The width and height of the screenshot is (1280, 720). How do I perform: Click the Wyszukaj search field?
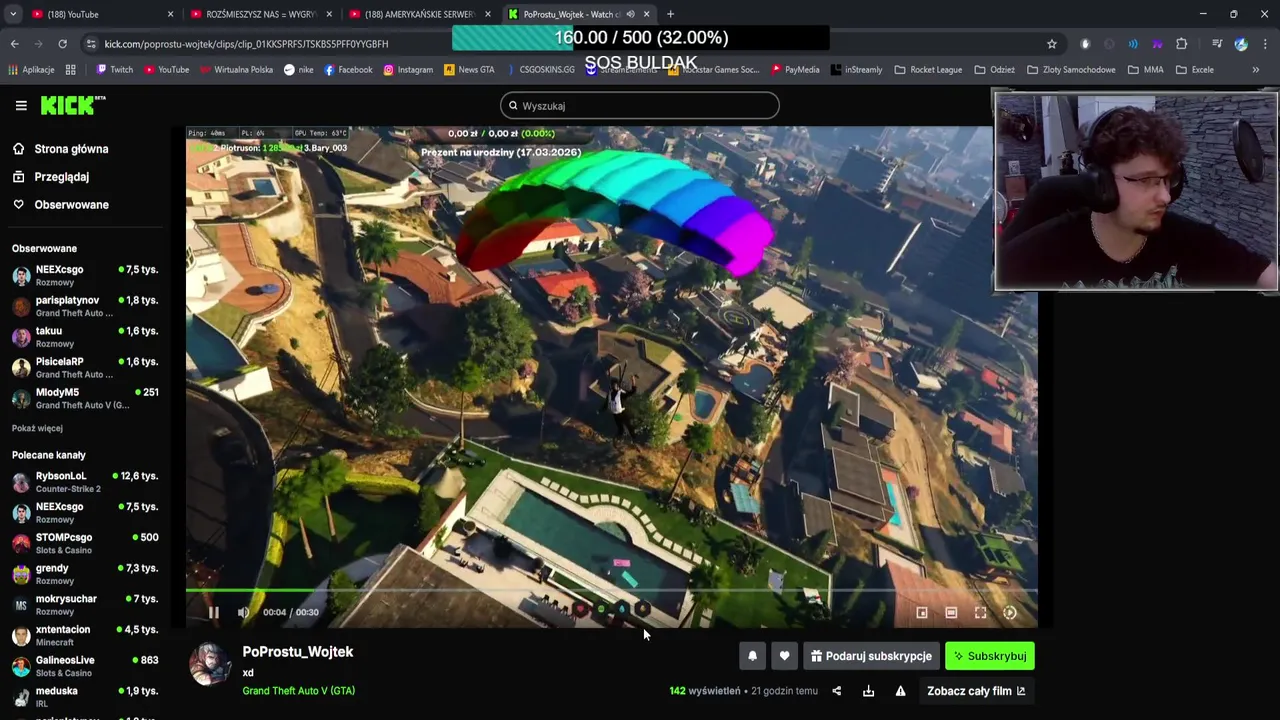click(640, 105)
